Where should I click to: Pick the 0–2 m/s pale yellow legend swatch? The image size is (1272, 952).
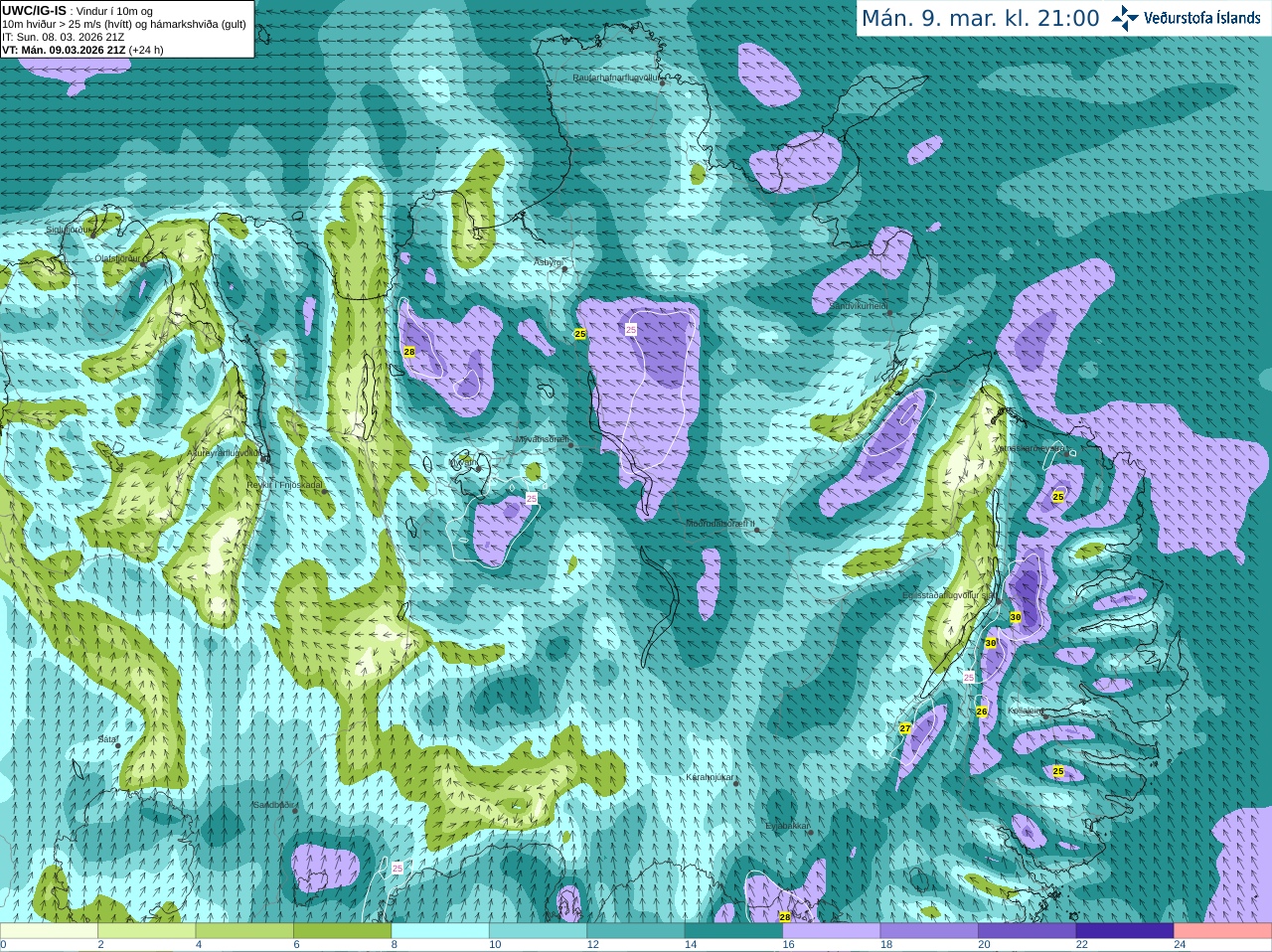pyautogui.click(x=50, y=931)
